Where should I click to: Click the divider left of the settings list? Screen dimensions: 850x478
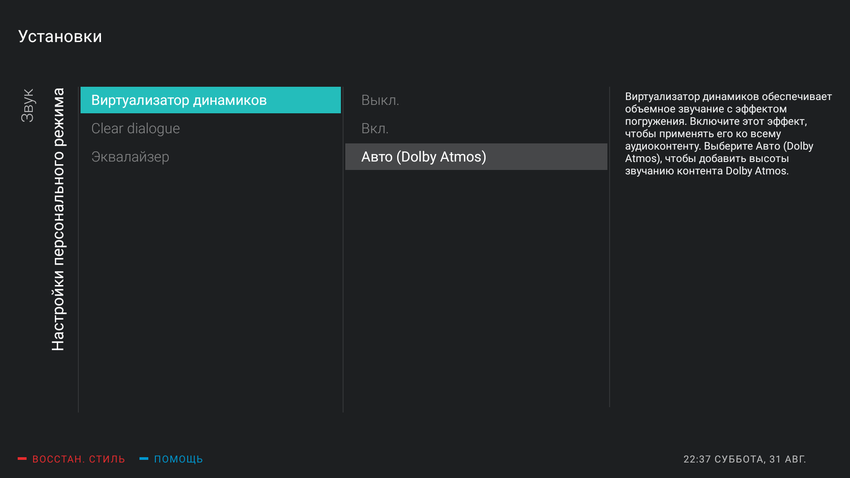78,250
